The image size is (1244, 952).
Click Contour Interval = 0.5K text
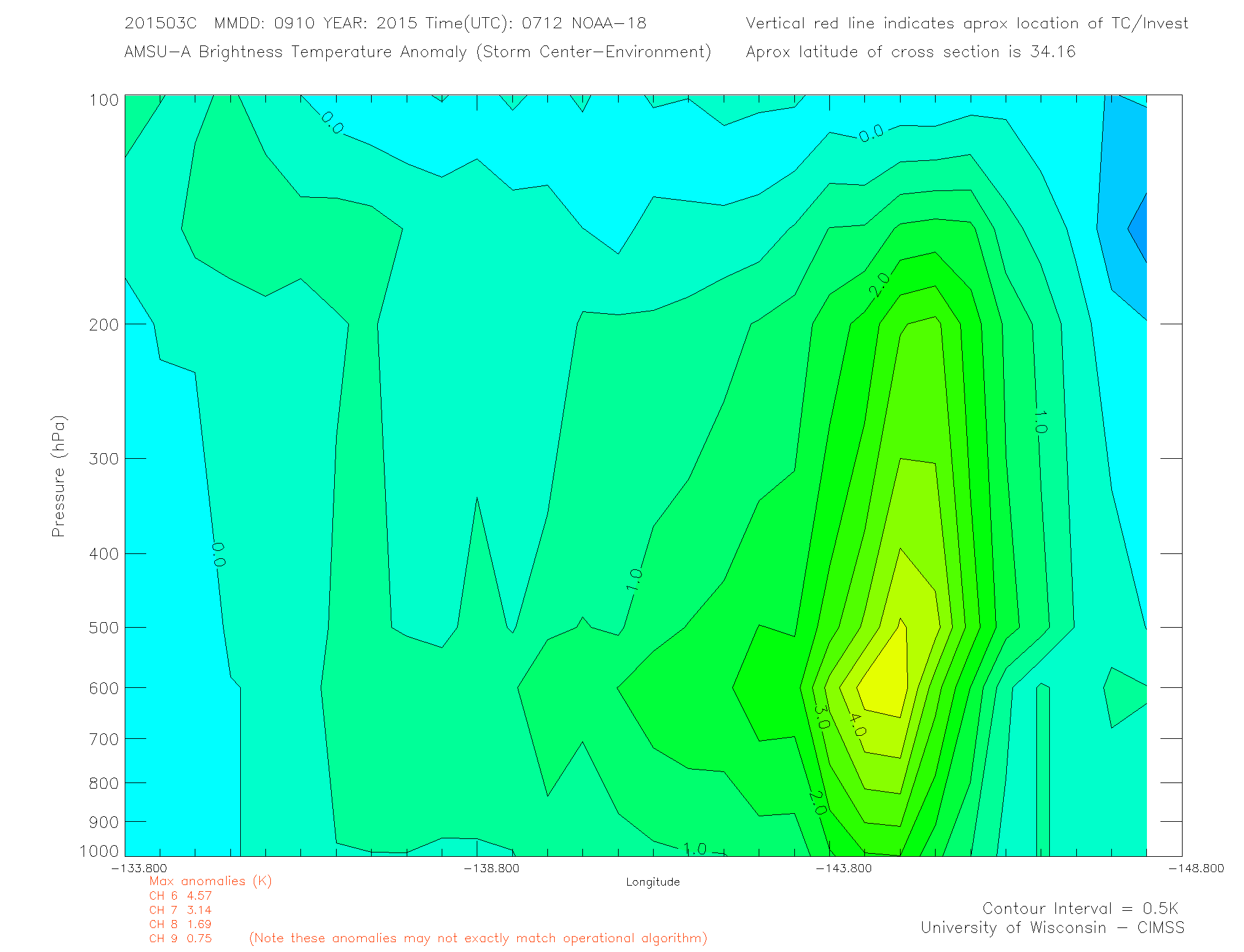click(1080, 908)
